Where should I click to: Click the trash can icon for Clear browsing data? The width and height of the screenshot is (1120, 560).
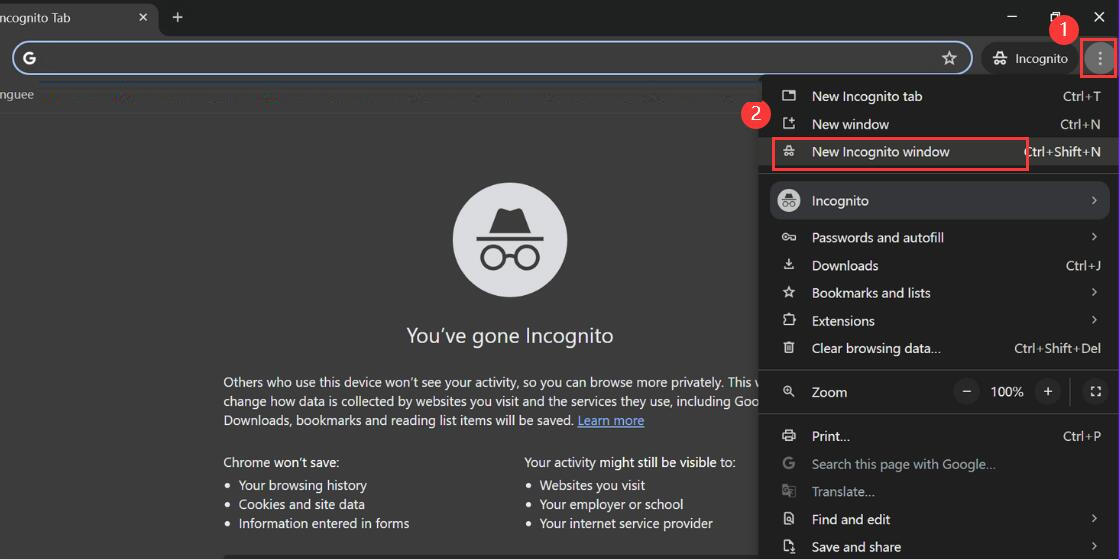point(789,348)
